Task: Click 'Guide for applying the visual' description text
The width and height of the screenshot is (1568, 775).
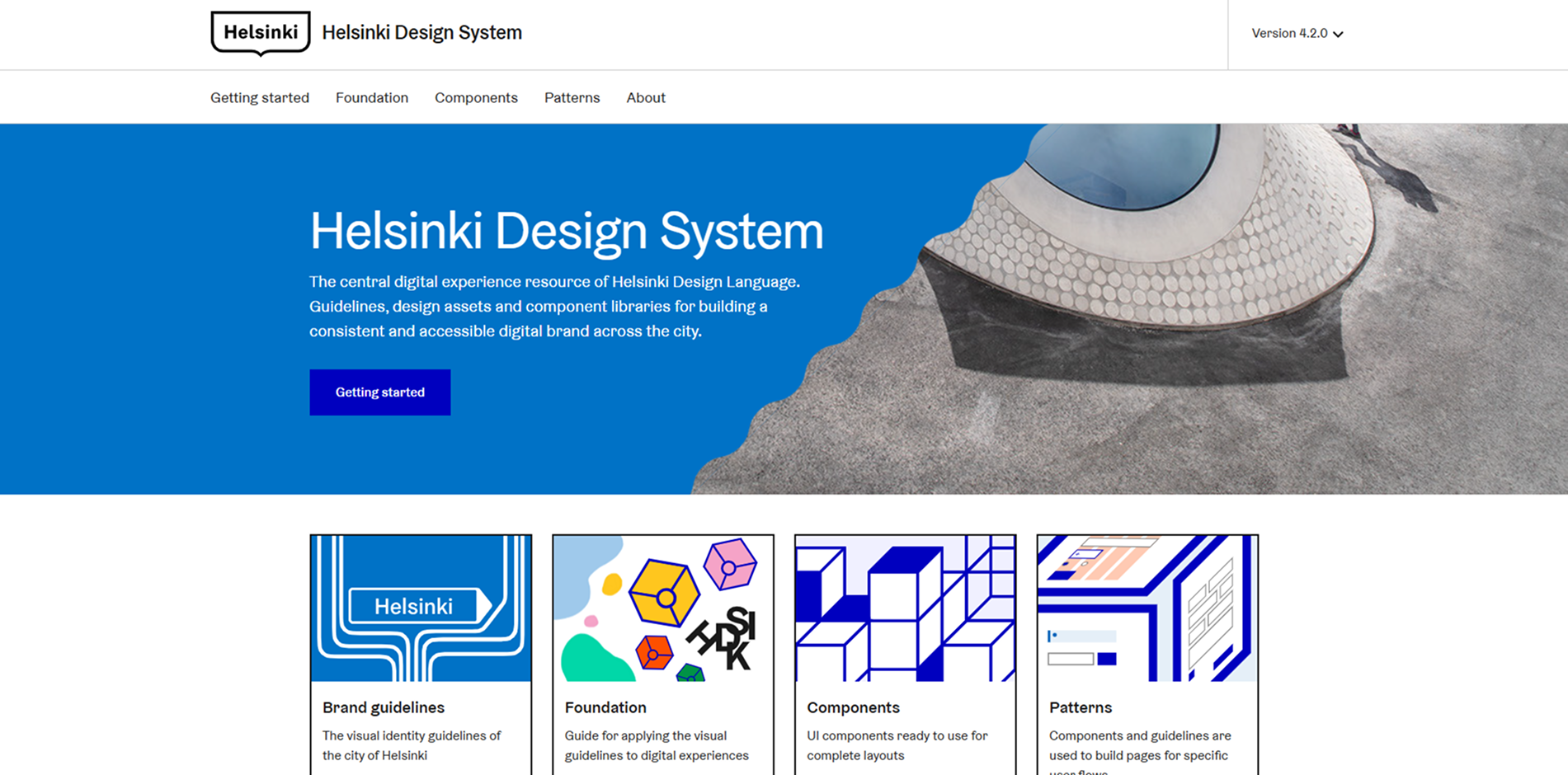Action: click(x=646, y=735)
